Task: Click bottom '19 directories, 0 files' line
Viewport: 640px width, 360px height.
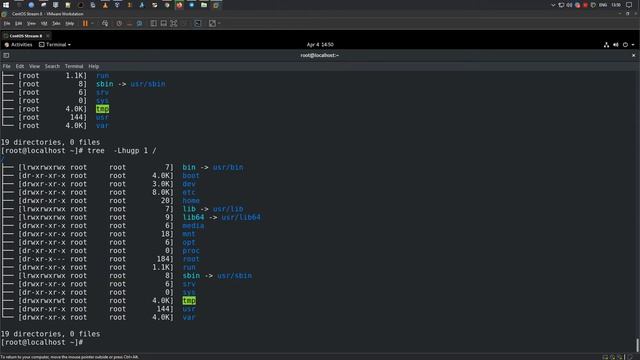Action: tap(50, 334)
